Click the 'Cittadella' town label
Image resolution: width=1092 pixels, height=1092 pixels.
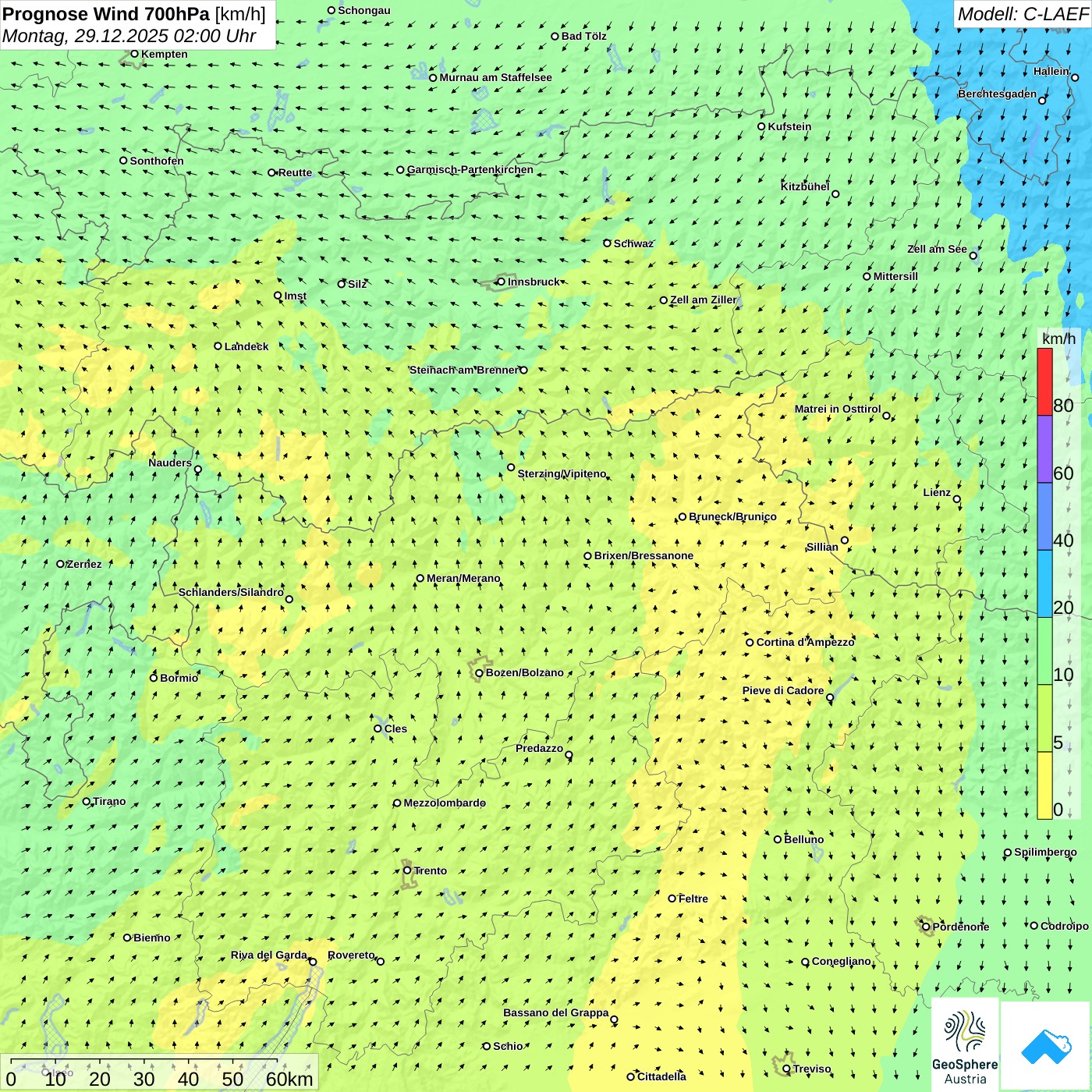[x=661, y=1076]
